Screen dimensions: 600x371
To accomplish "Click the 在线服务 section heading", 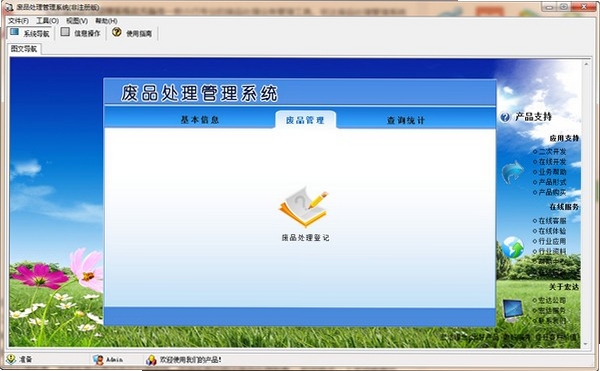I will (x=564, y=207).
